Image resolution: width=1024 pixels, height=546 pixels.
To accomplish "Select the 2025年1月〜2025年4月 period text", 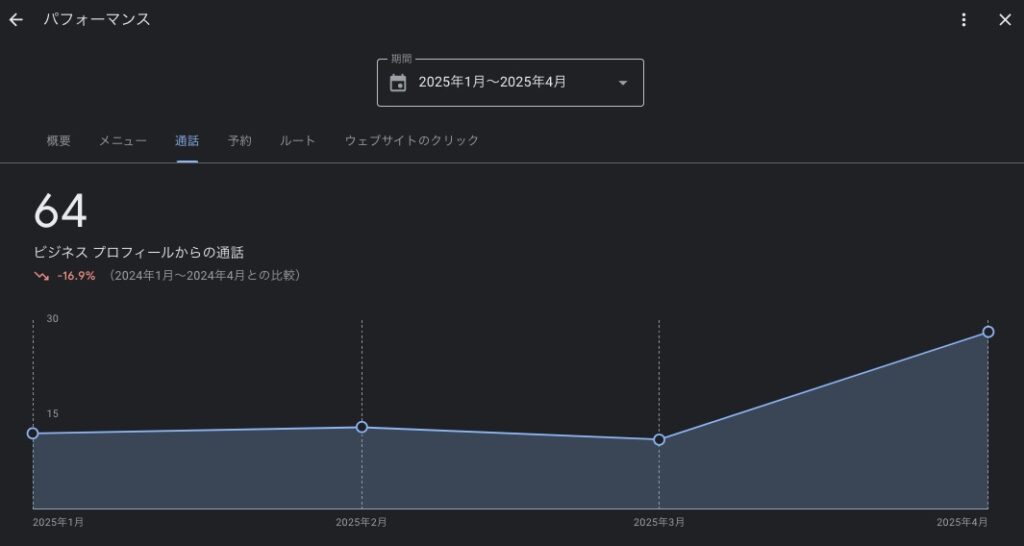I will 492,83.
